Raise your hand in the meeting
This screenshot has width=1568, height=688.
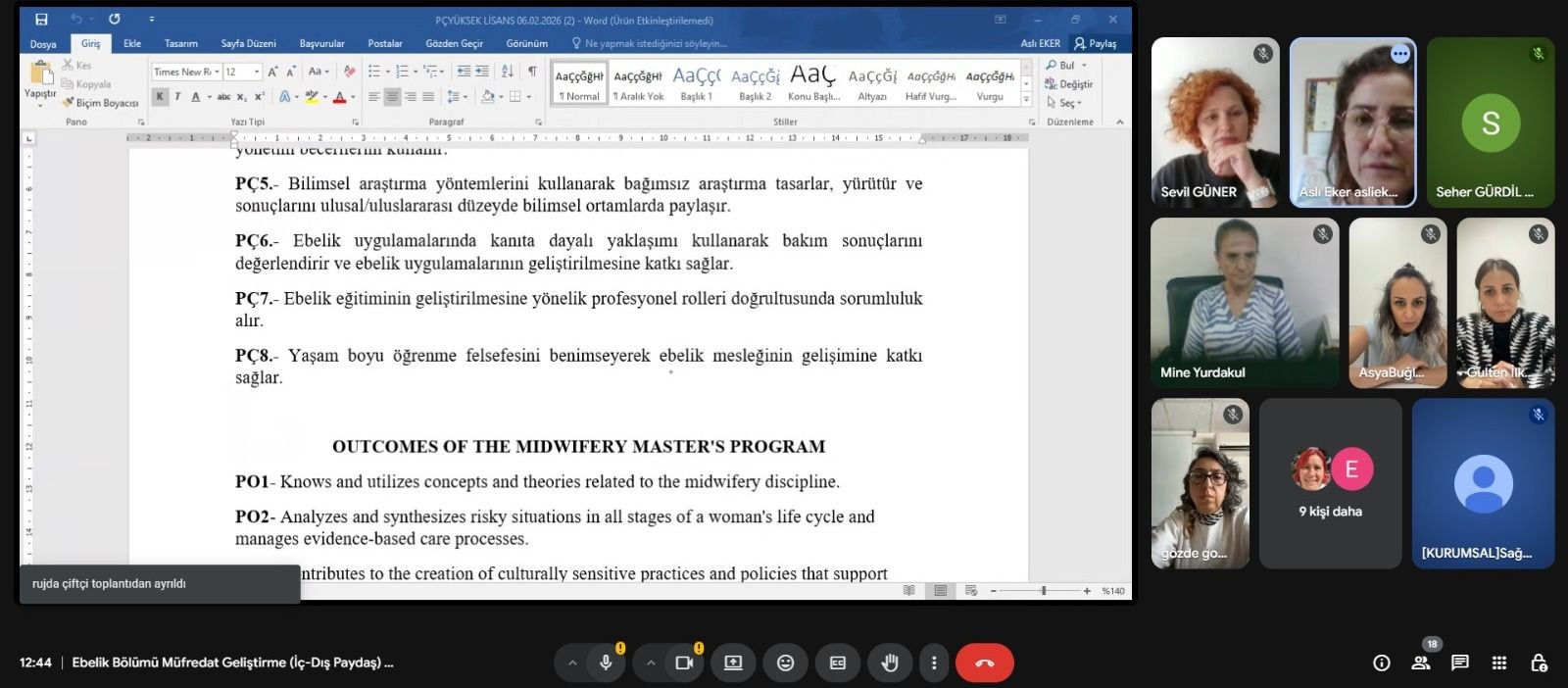(x=889, y=663)
